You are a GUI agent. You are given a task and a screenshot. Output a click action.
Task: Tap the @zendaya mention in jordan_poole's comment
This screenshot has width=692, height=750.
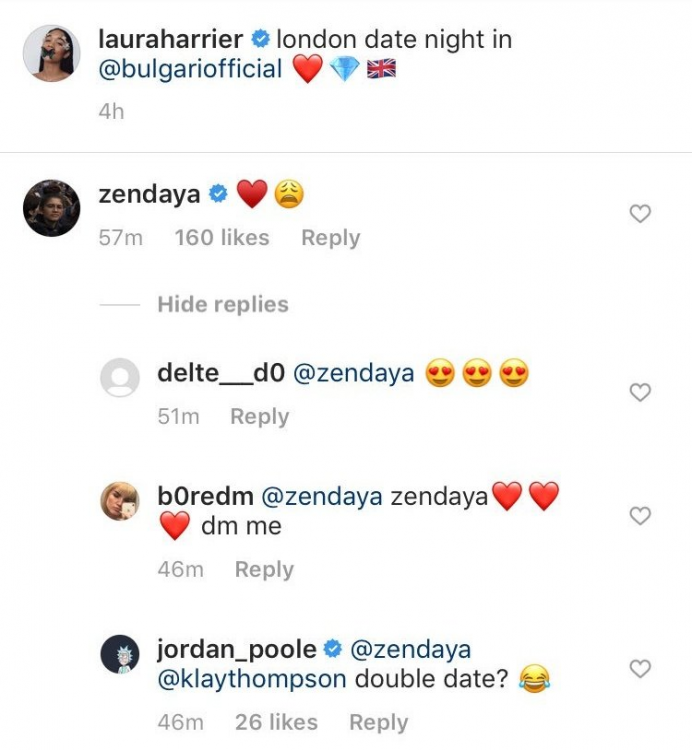pyautogui.click(x=411, y=650)
